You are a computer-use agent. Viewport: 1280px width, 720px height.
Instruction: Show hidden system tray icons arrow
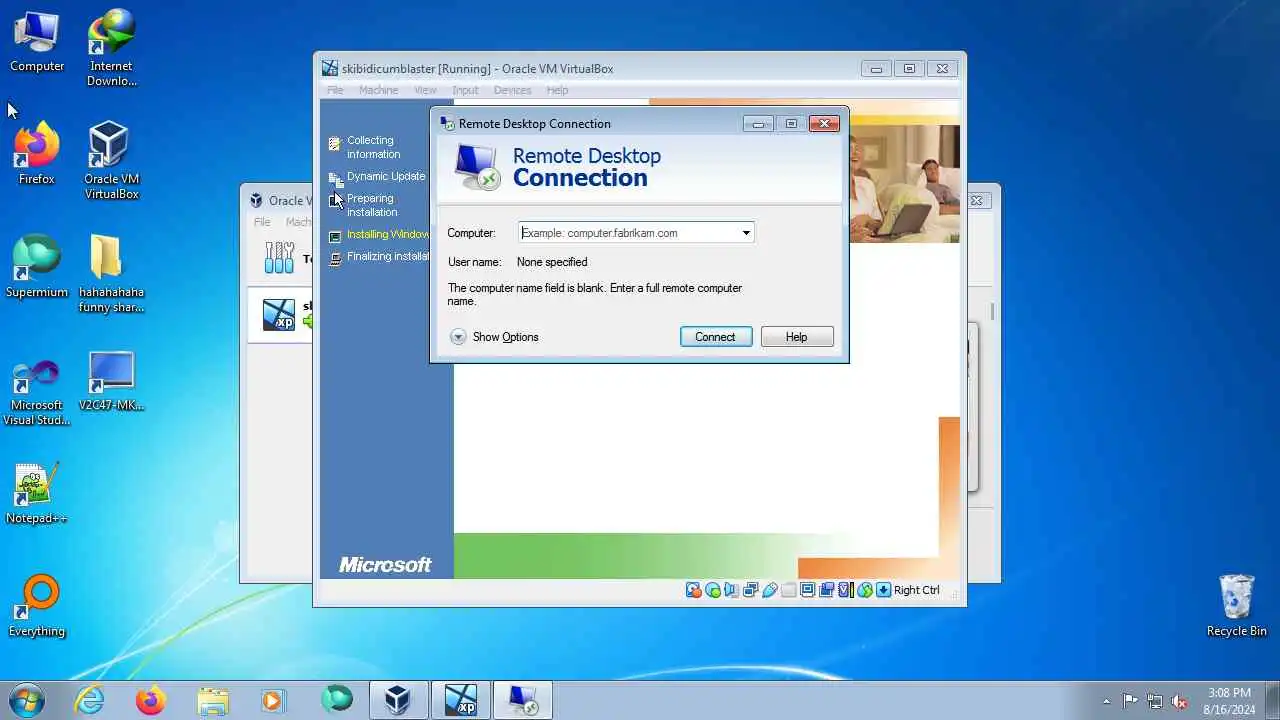(x=1106, y=701)
